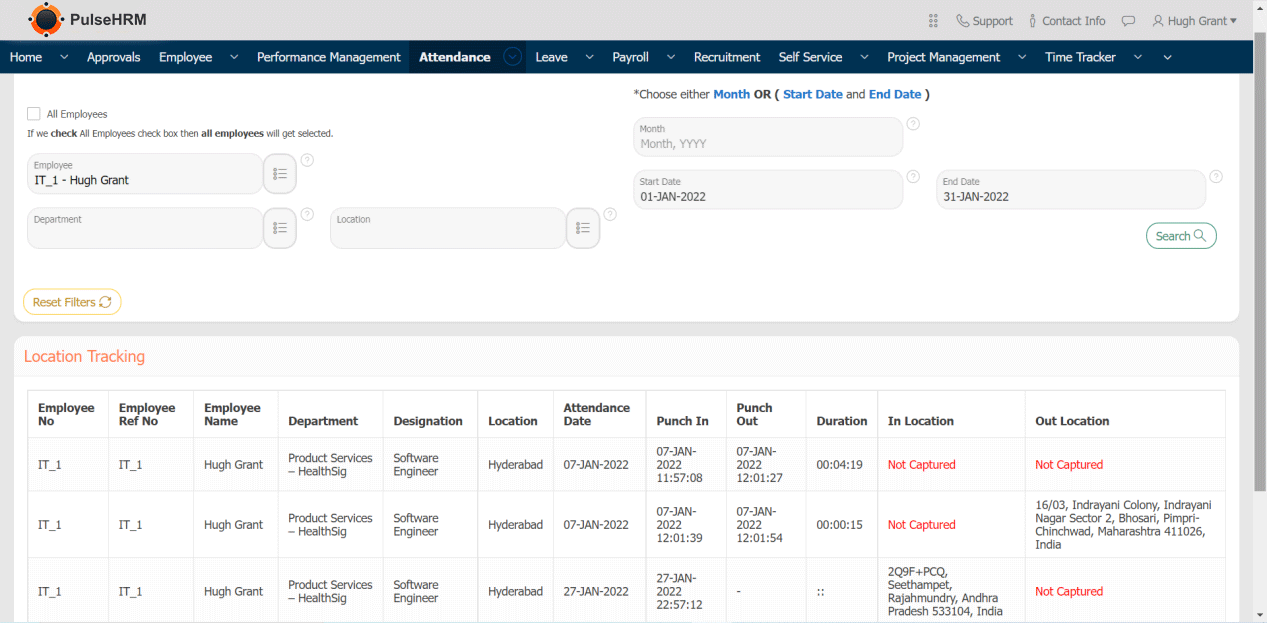Open the Department list picker icon
The width and height of the screenshot is (1267, 623).
click(280, 228)
